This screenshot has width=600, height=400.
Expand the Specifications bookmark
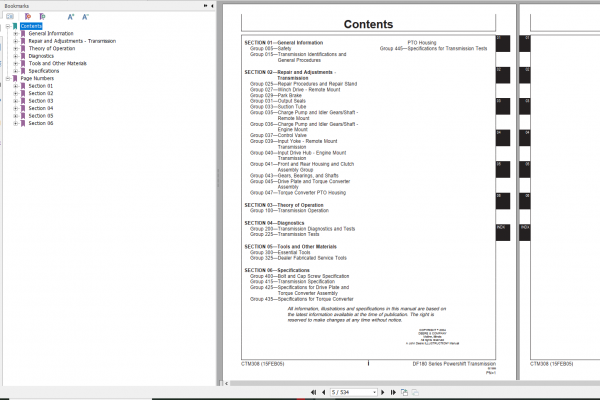[x=16, y=71]
